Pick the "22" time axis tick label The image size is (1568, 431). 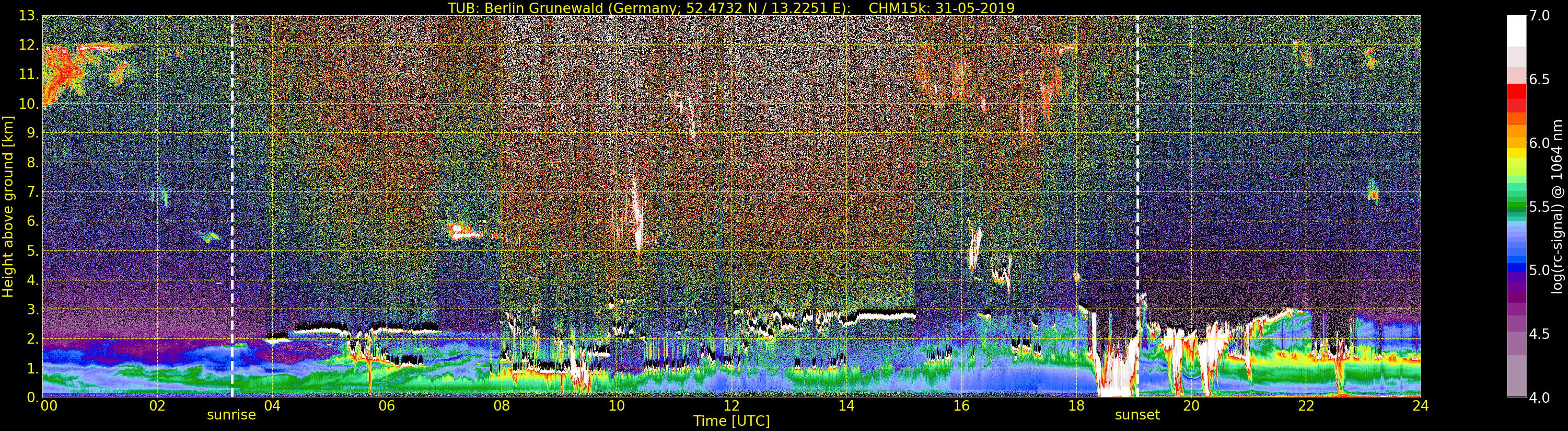coord(1306,406)
